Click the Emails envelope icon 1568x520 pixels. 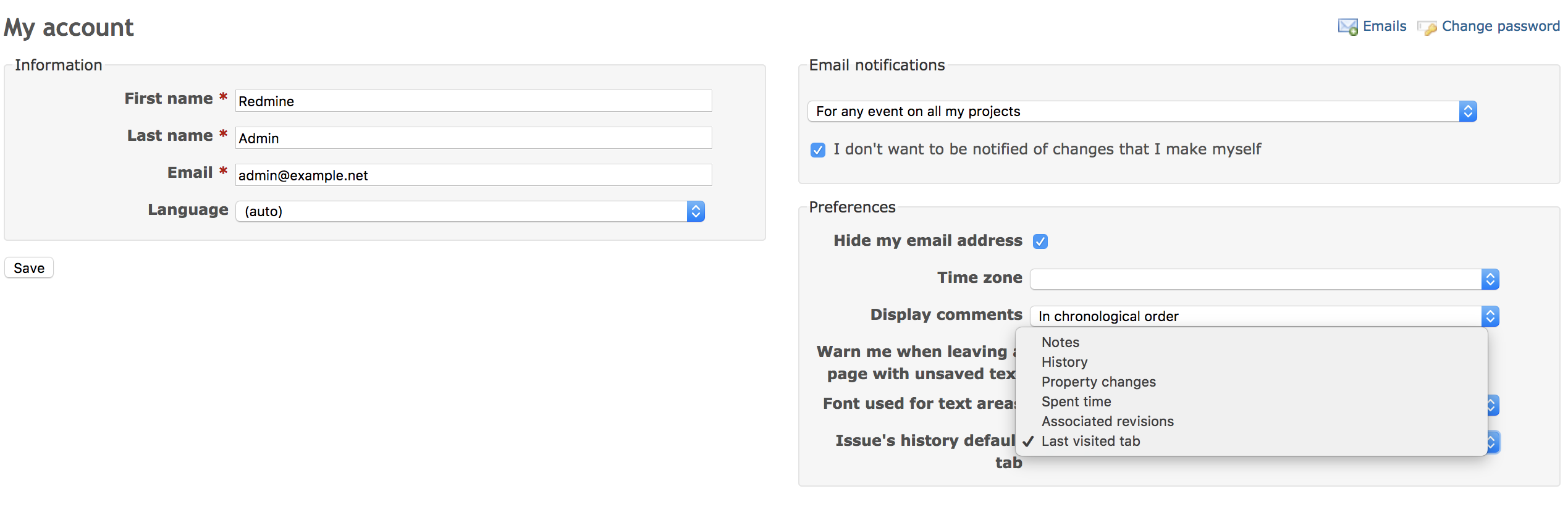click(1347, 27)
